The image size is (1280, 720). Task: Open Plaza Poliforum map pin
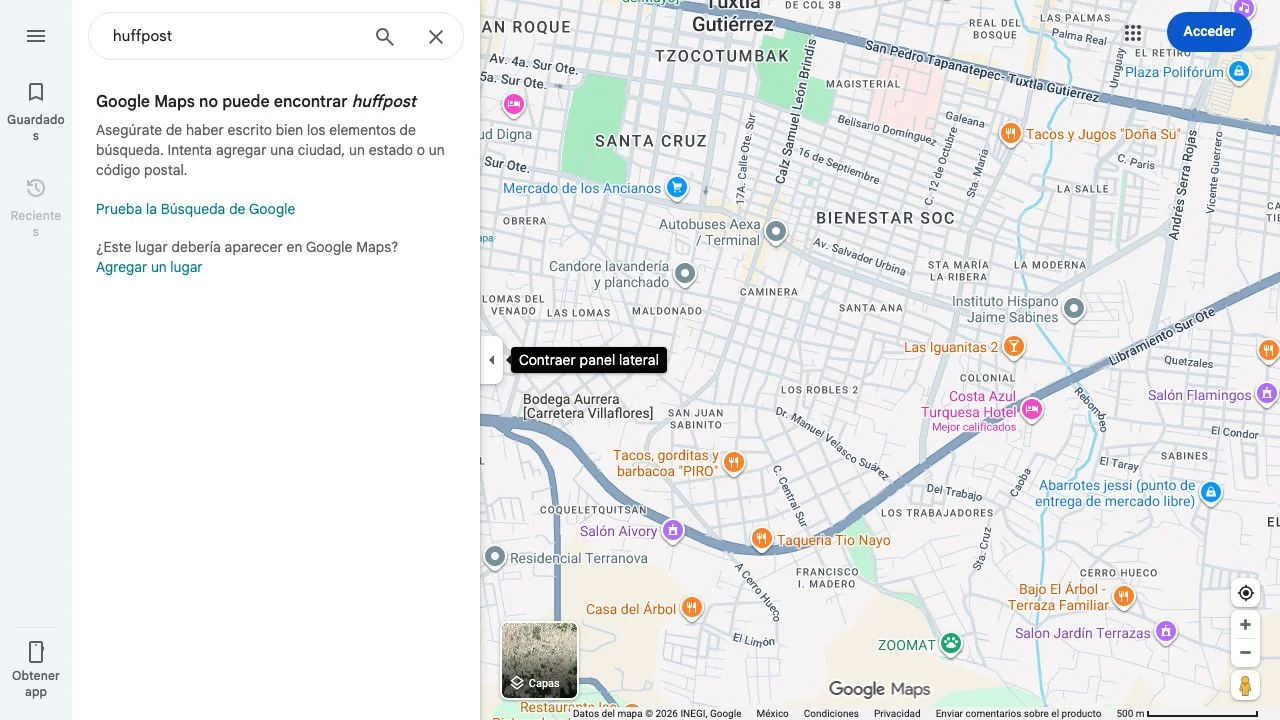pyautogui.click(x=1238, y=71)
